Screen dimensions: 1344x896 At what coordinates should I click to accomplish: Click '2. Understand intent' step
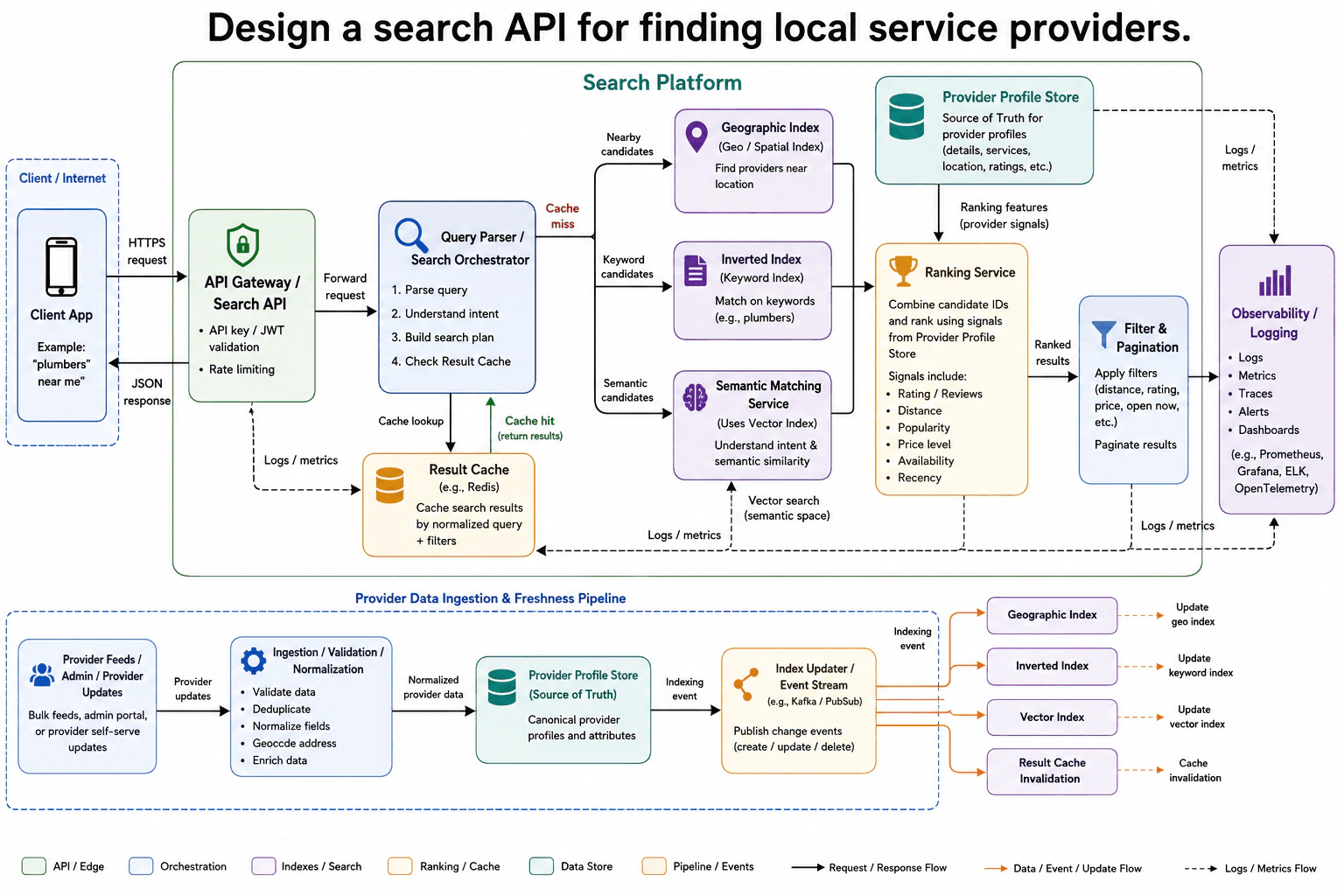point(444,313)
